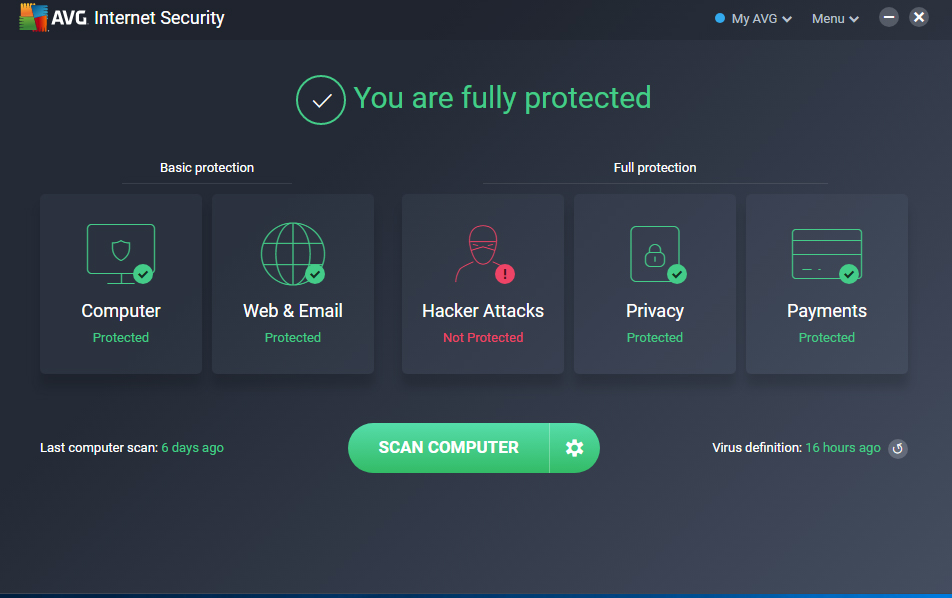Select the Computer protection shield icon

120,253
